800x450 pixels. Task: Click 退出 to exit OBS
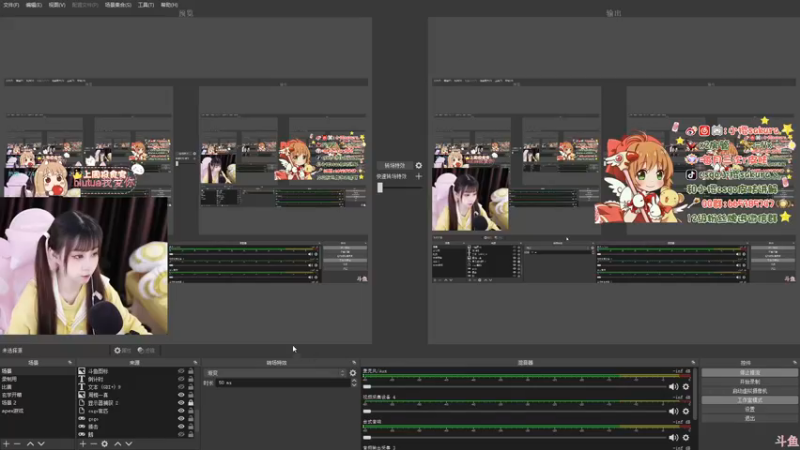click(x=749, y=418)
